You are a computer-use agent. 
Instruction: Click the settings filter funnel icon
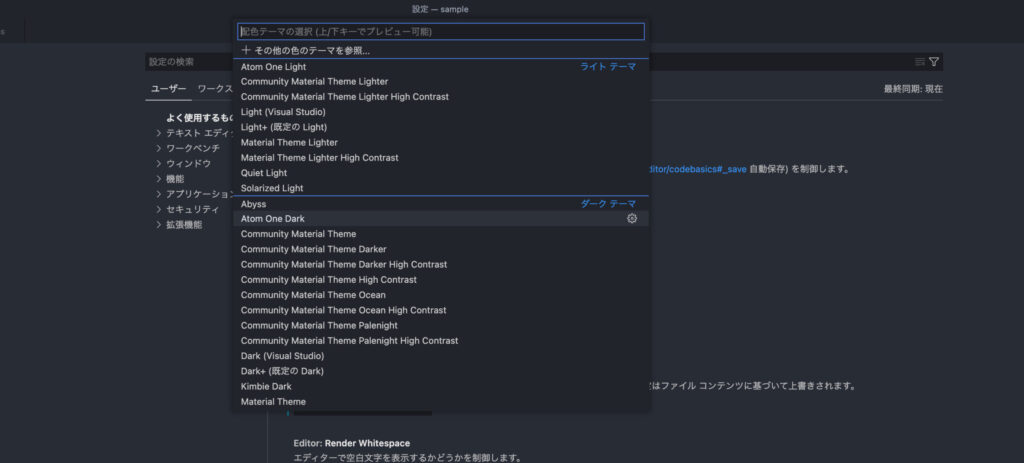(934, 62)
